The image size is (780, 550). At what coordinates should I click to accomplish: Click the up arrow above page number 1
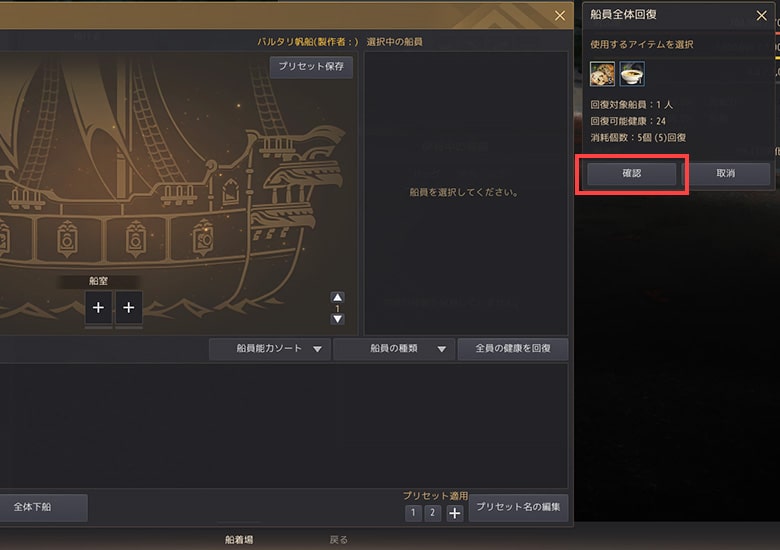coord(337,297)
